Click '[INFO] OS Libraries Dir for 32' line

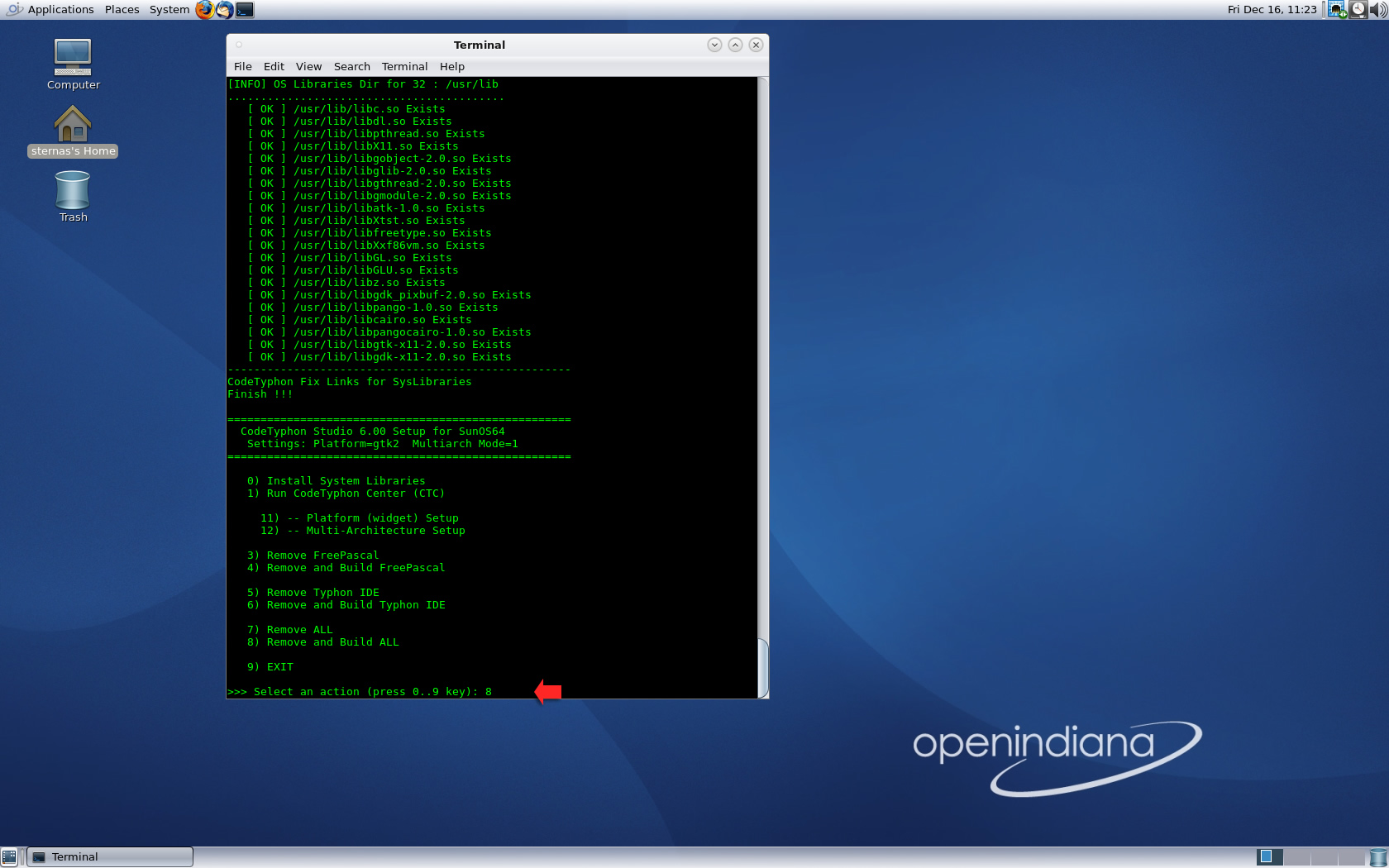click(362, 84)
